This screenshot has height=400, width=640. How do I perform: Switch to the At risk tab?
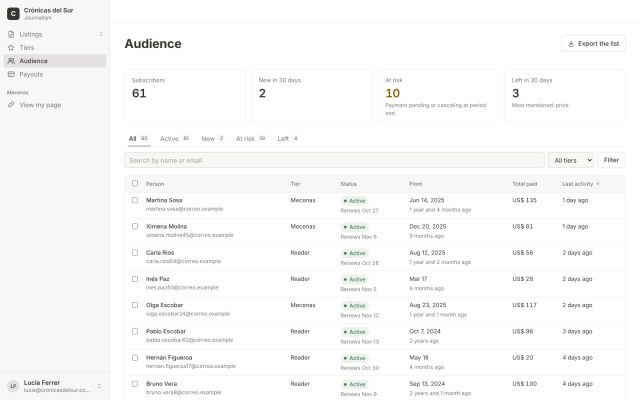tap(251, 139)
